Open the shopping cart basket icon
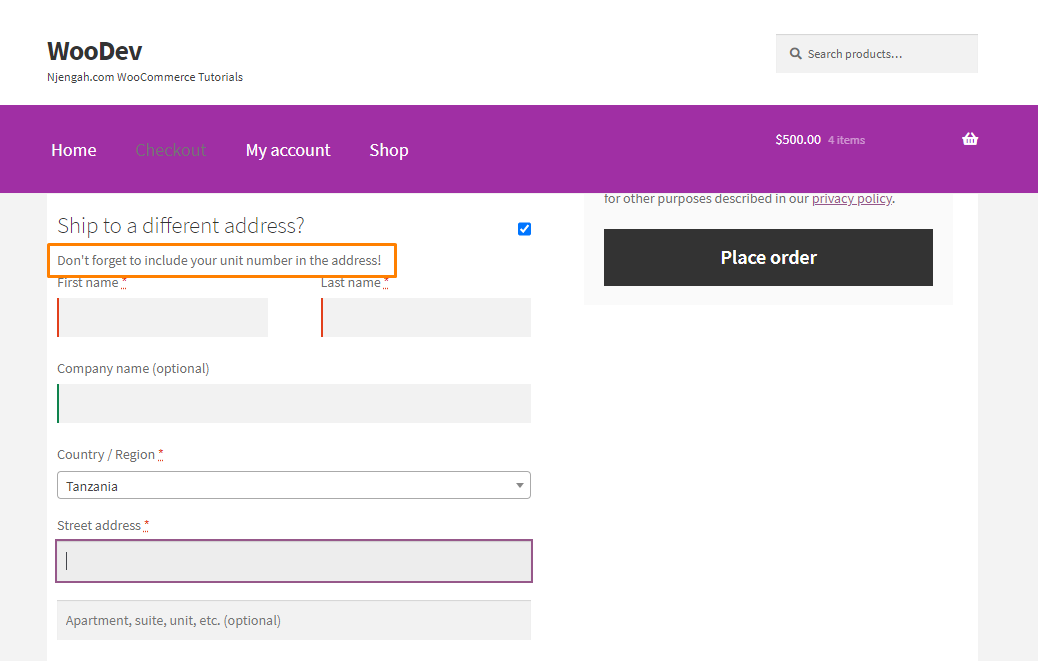1038x661 pixels. [970, 139]
